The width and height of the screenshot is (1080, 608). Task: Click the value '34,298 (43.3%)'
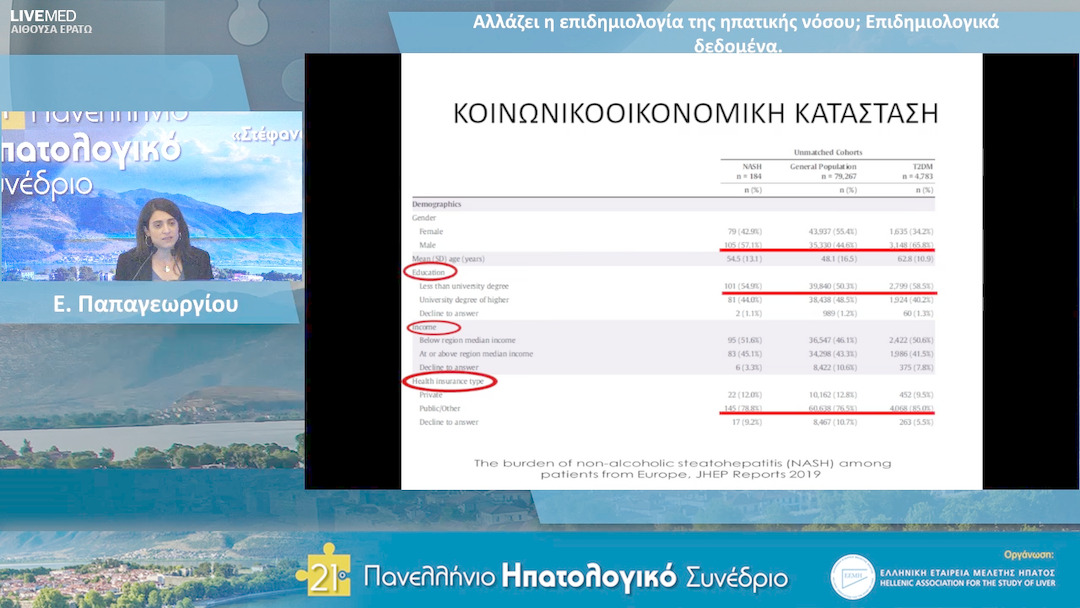point(833,354)
